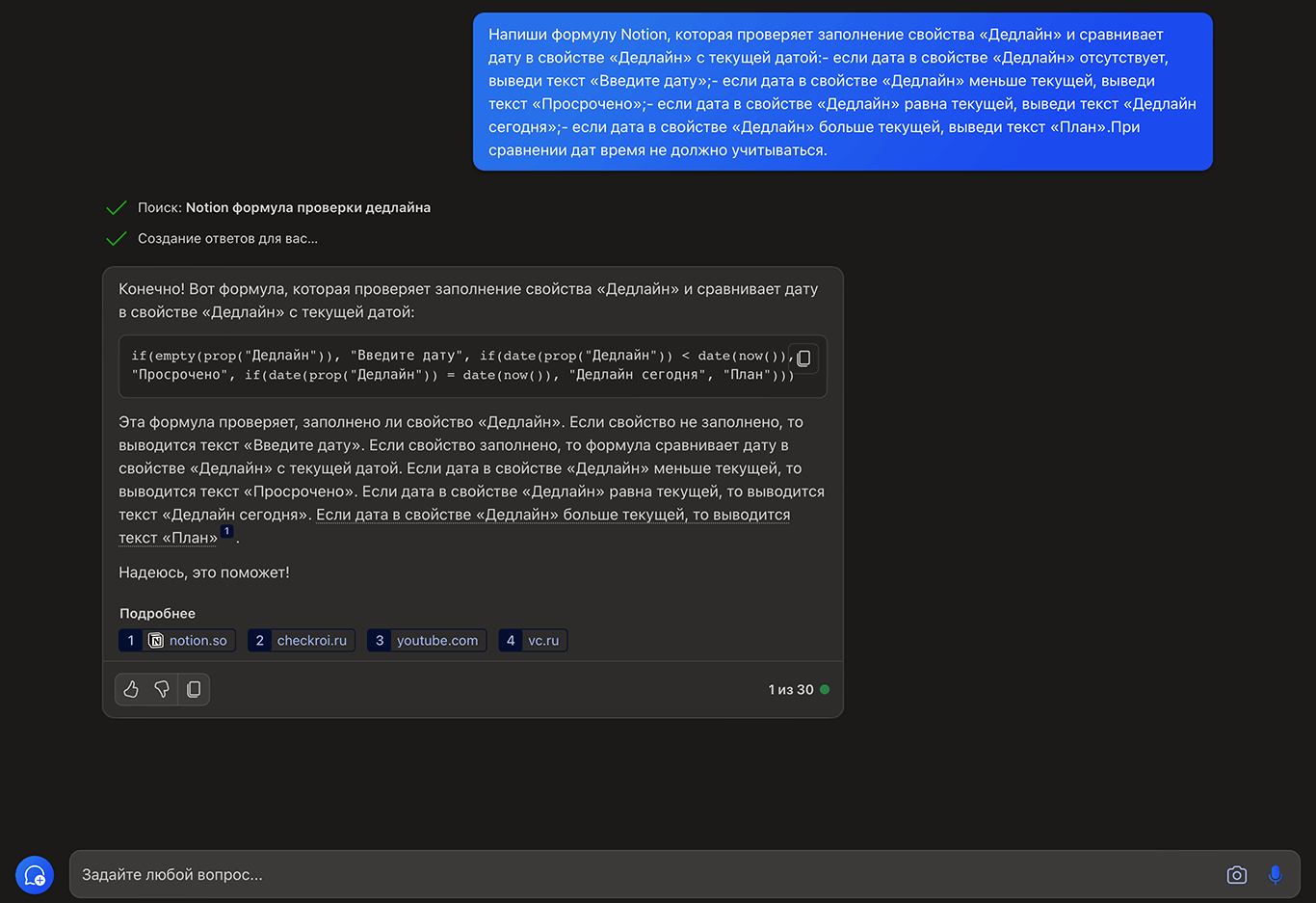
Task: Click the 'Подробнее' label
Action: tap(157, 614)
